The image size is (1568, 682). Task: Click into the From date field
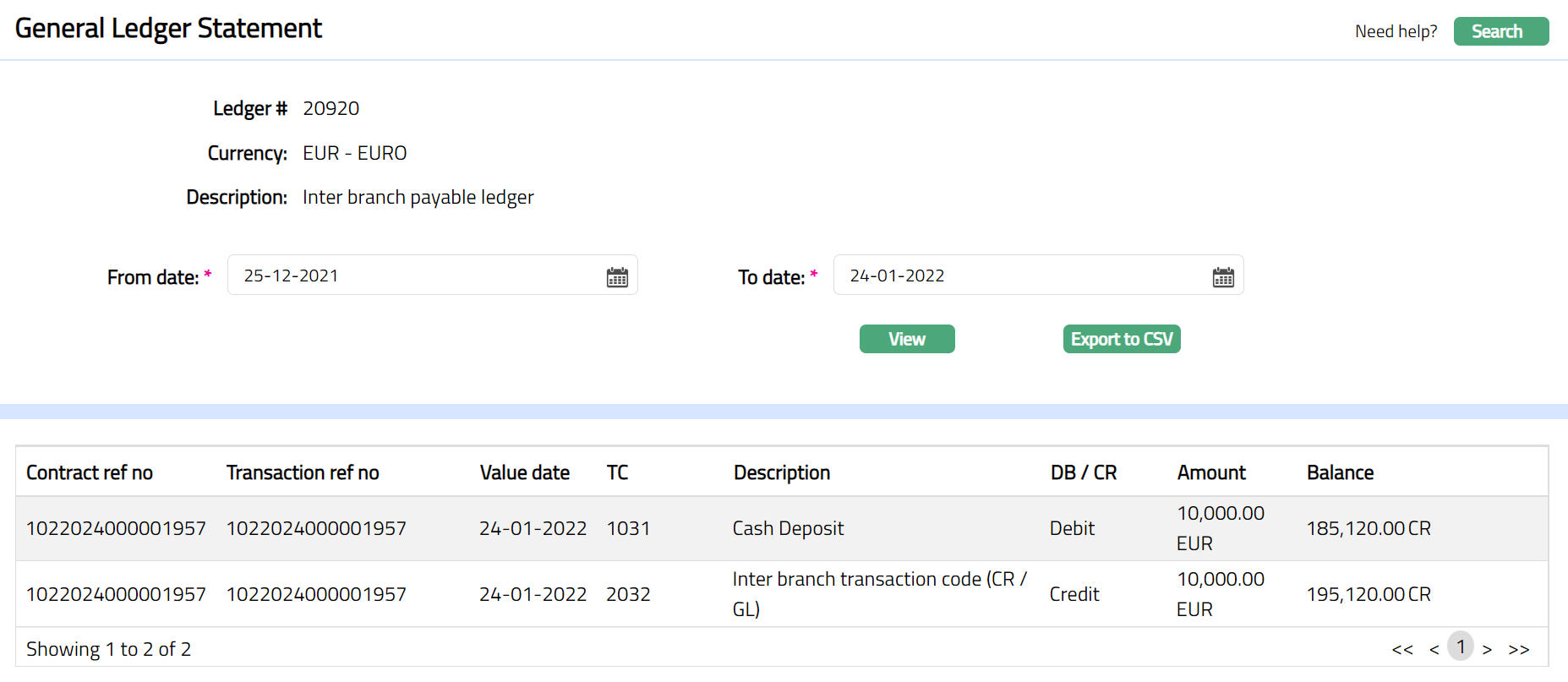tap(414, 276)
